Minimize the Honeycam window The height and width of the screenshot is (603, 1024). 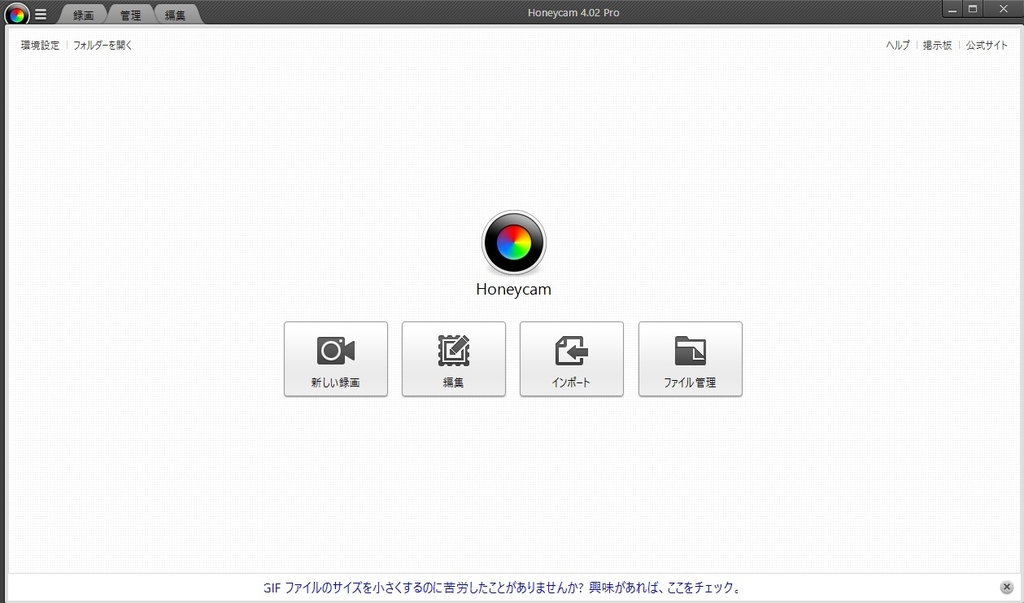[949, 8]
